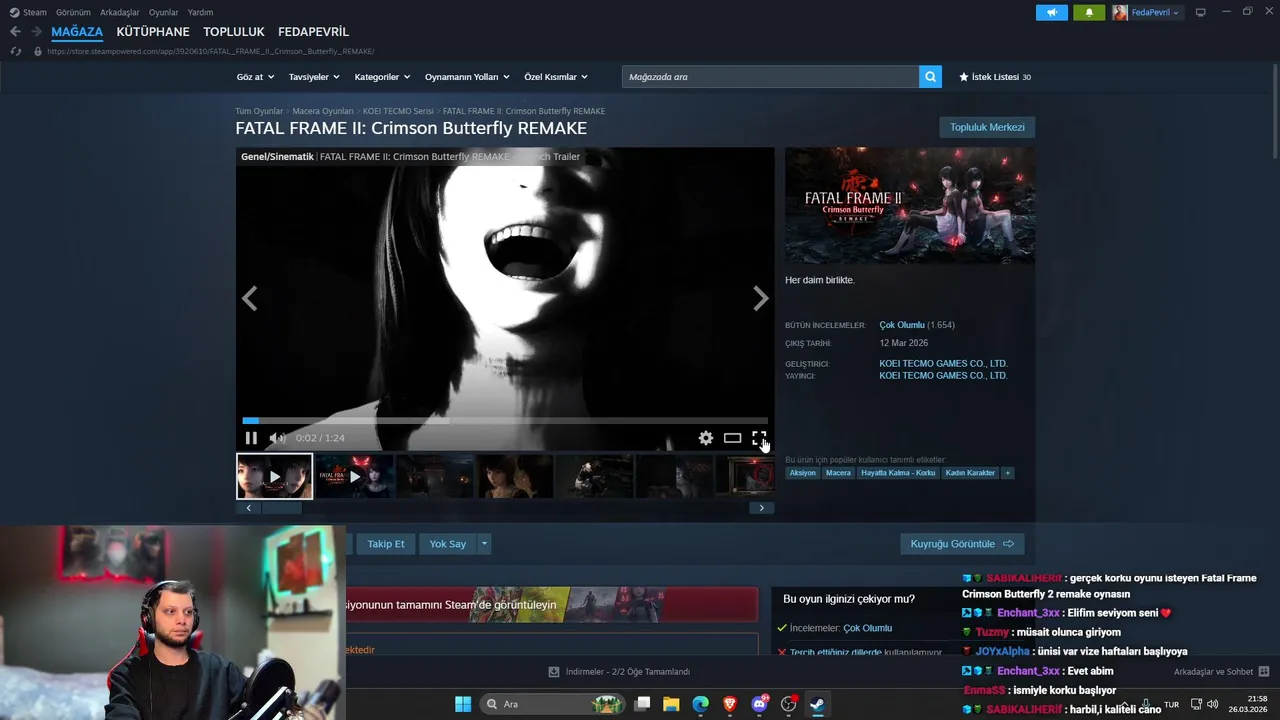Open the green notifications bell
The width and height of the screenshot is (1280, 720).
click(1089, 12)
